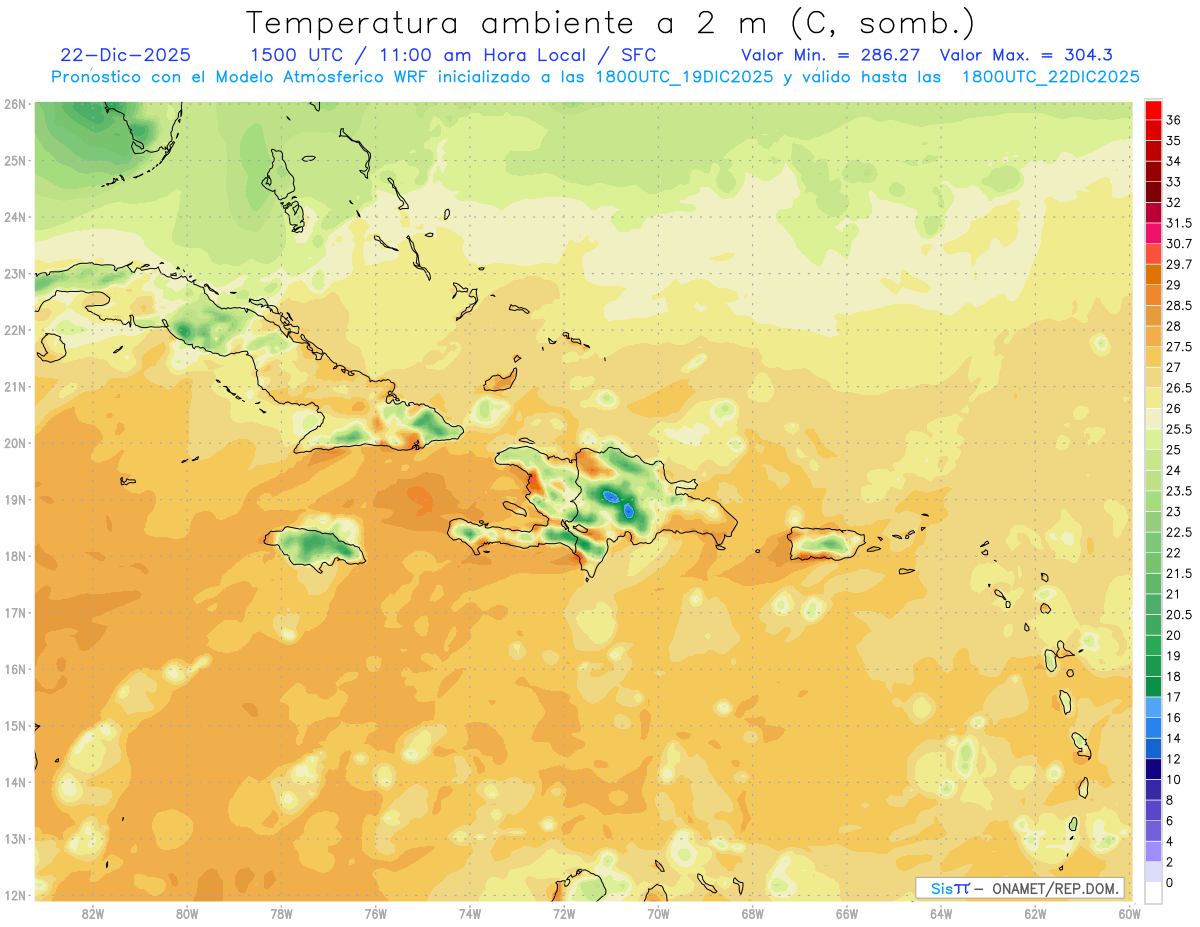1200x927 pixels.
Task: Click the '64W' longitude label
Action: (940, 913)
